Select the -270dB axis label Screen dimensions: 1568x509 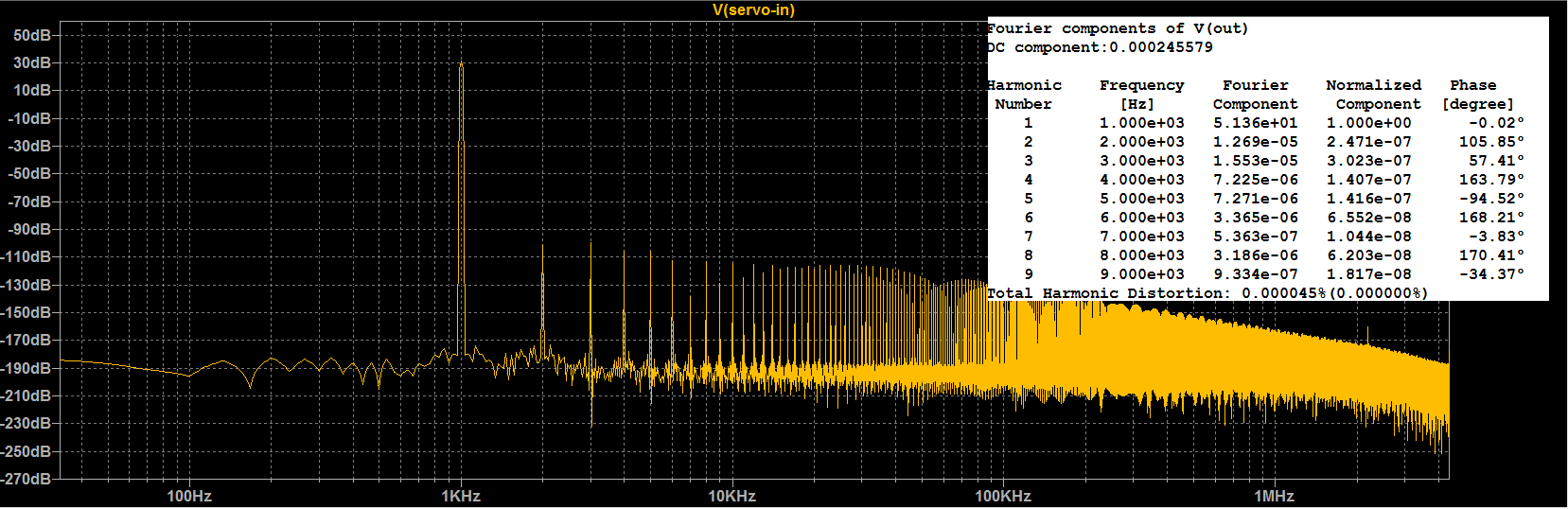[26, 479]
